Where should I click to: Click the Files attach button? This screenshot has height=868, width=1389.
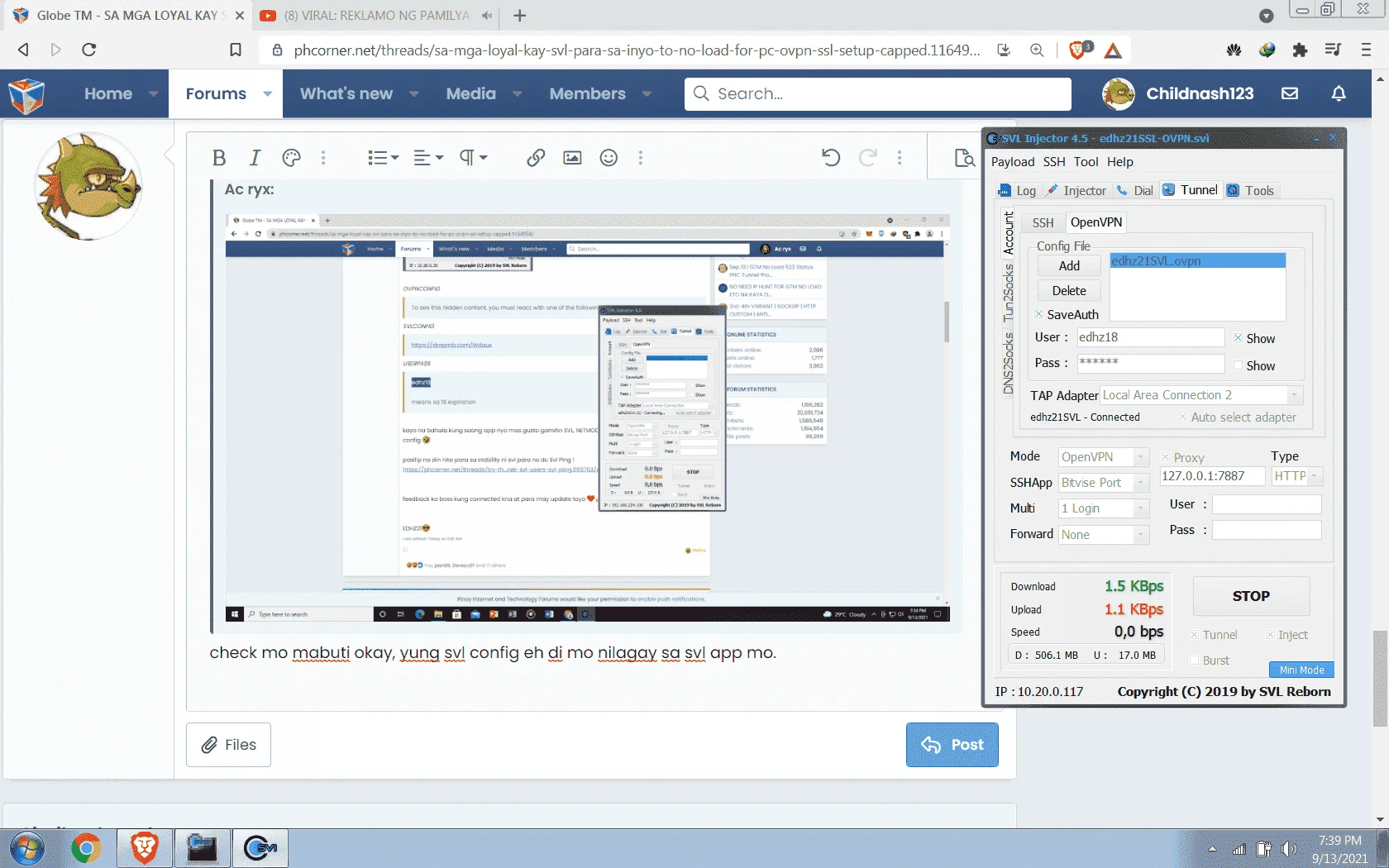click(228, 745)
